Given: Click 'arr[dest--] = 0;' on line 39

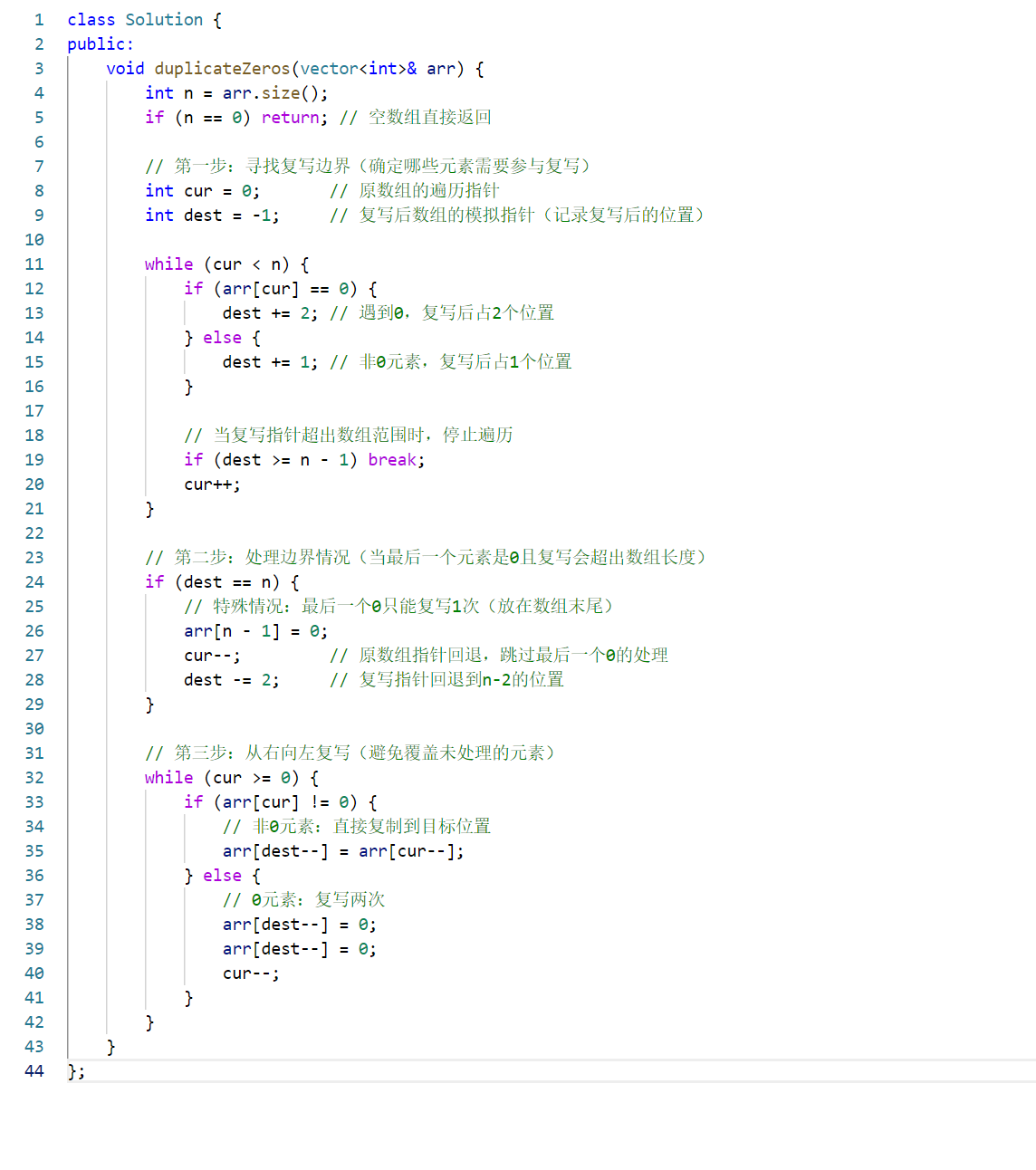Looking at the screenshot, I should point(300,949).
